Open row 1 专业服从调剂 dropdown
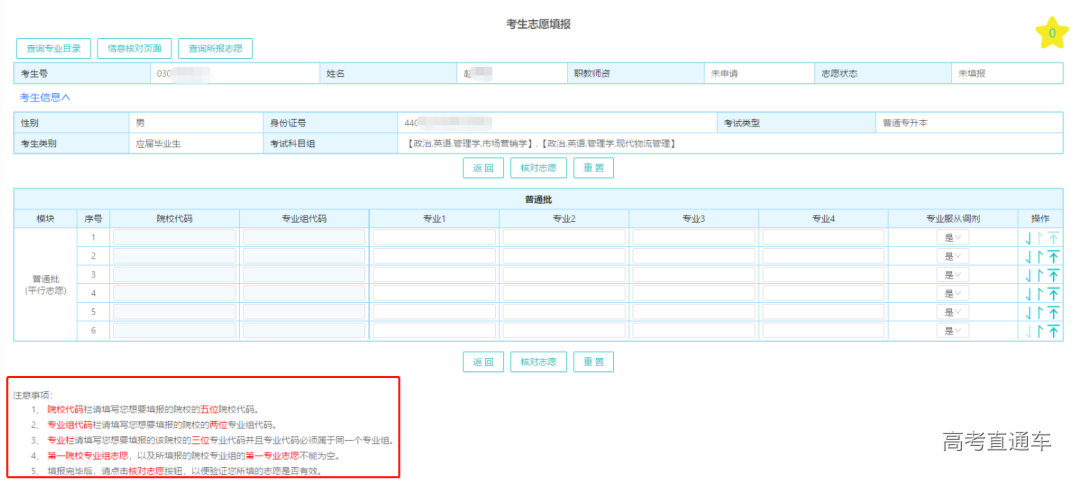This screenshot has height=481, width=1080. point(952,238)
